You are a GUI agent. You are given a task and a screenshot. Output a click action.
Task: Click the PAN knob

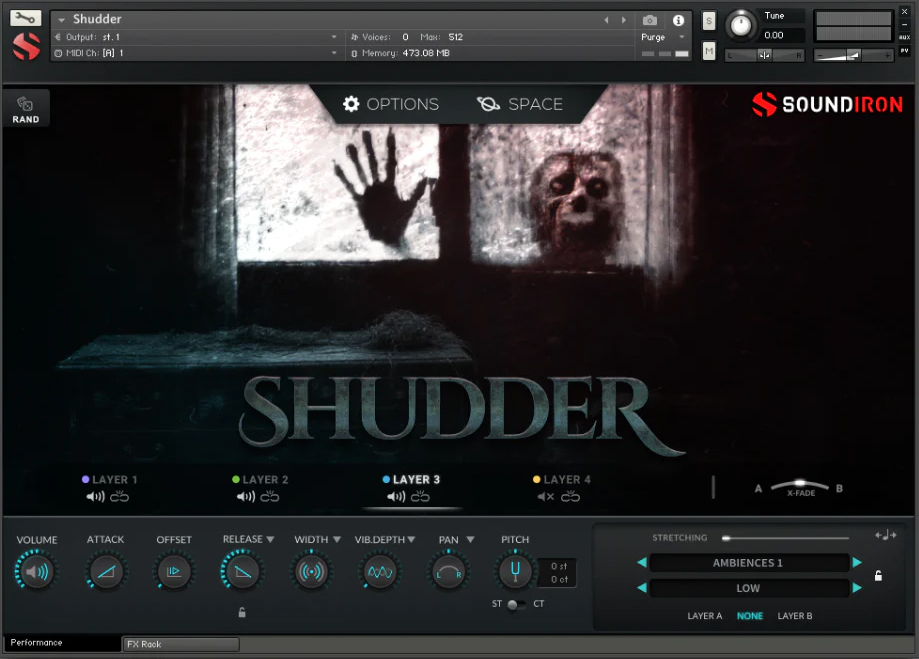pyautogui.click(x=448, y=571)
